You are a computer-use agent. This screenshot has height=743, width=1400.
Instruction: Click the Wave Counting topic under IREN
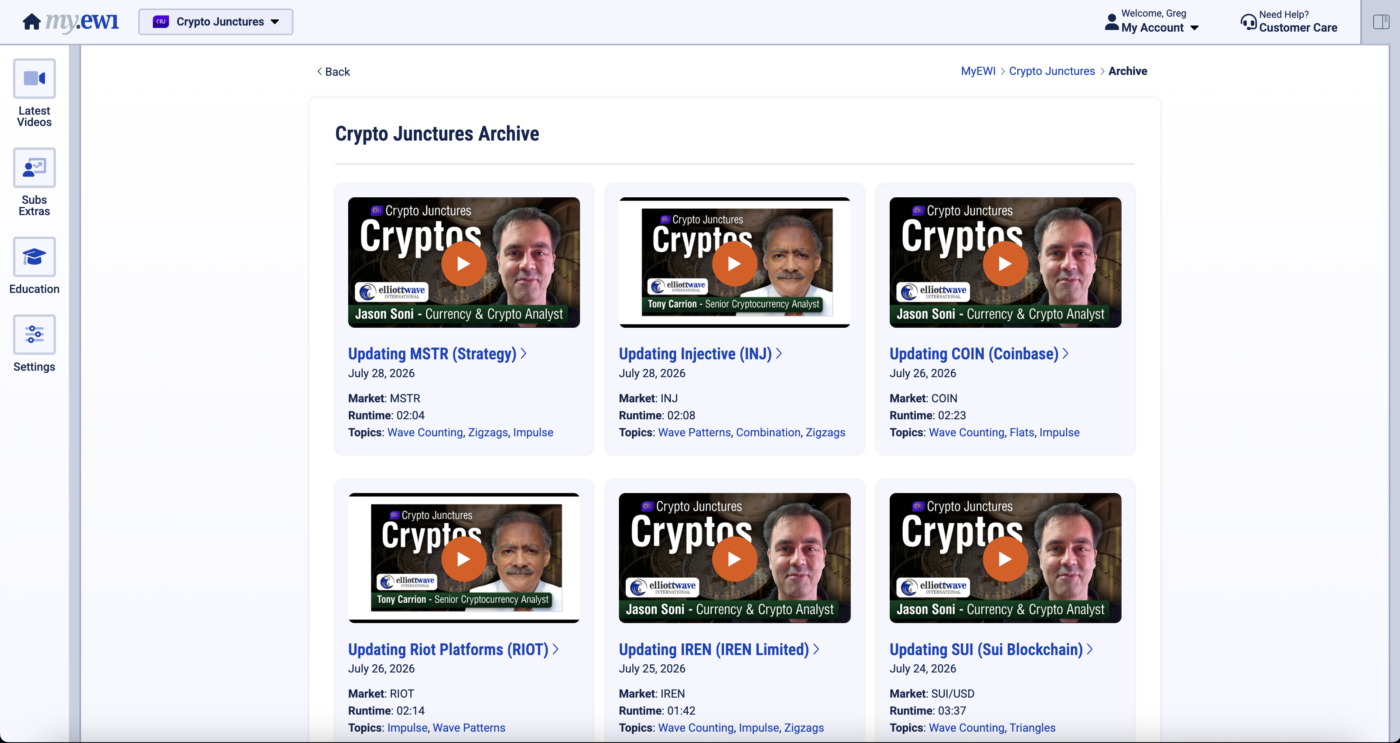pyautogui.click(x=696, y=728)
